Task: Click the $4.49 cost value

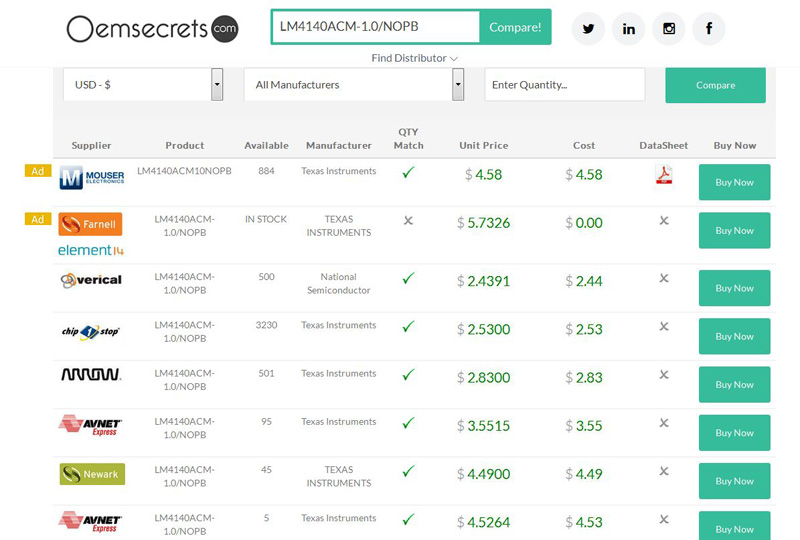Action: pos(584,474)
